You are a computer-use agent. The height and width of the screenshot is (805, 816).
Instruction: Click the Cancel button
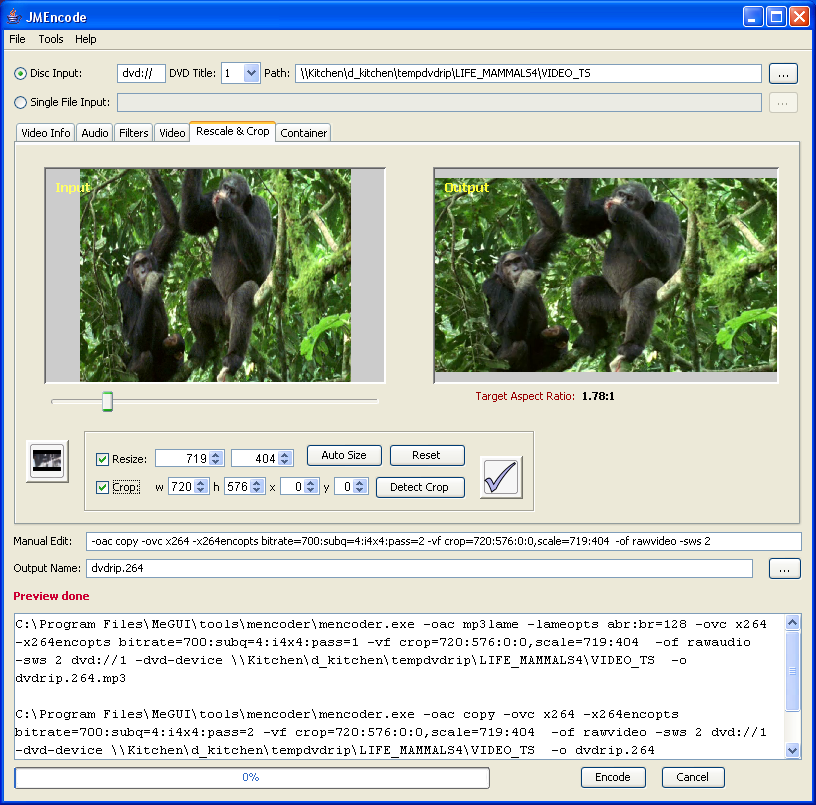[x=693, y=777]
